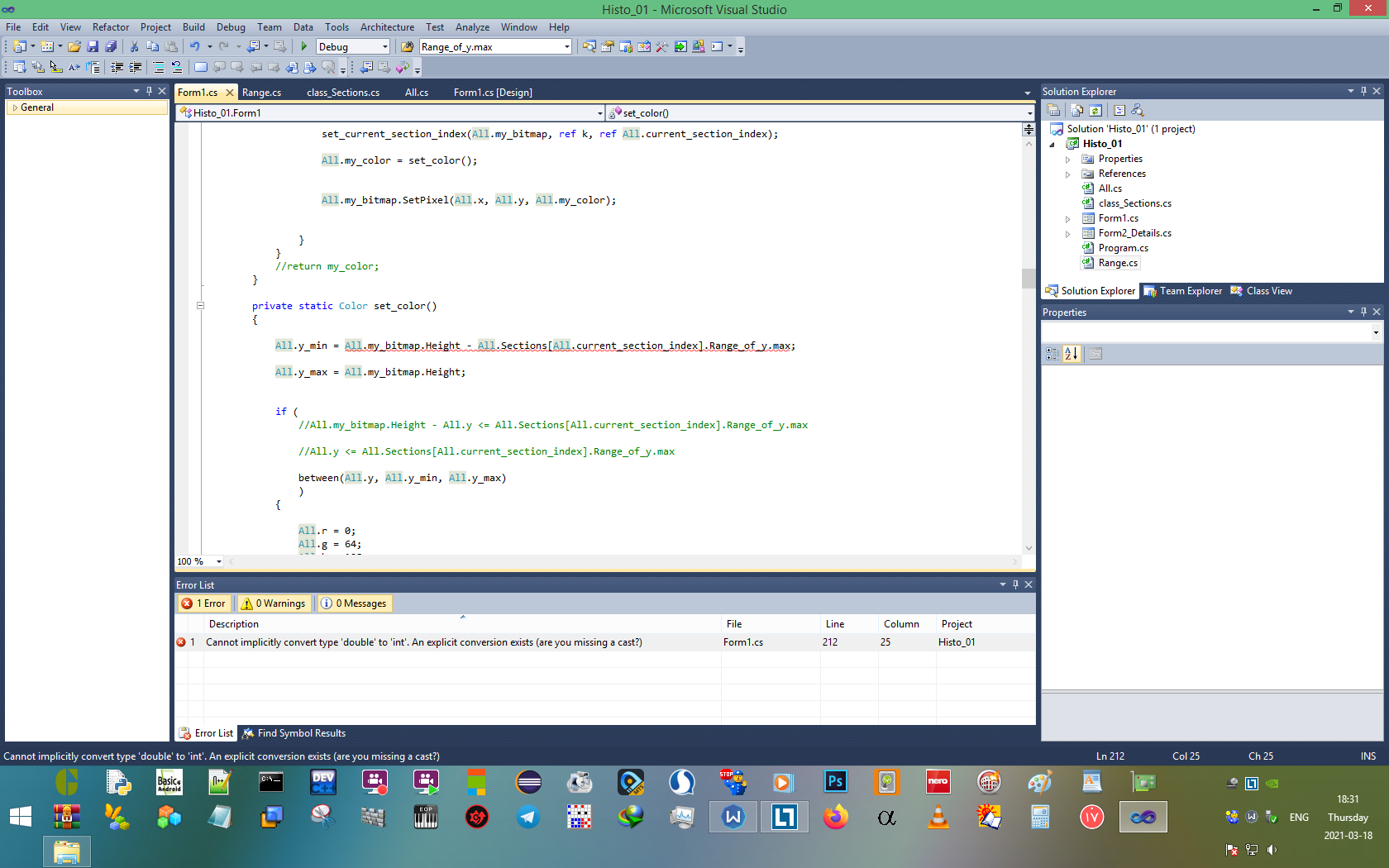Select All.cs in Solution Explorer
The image size is (1389, 868).
coord(1110,188)
